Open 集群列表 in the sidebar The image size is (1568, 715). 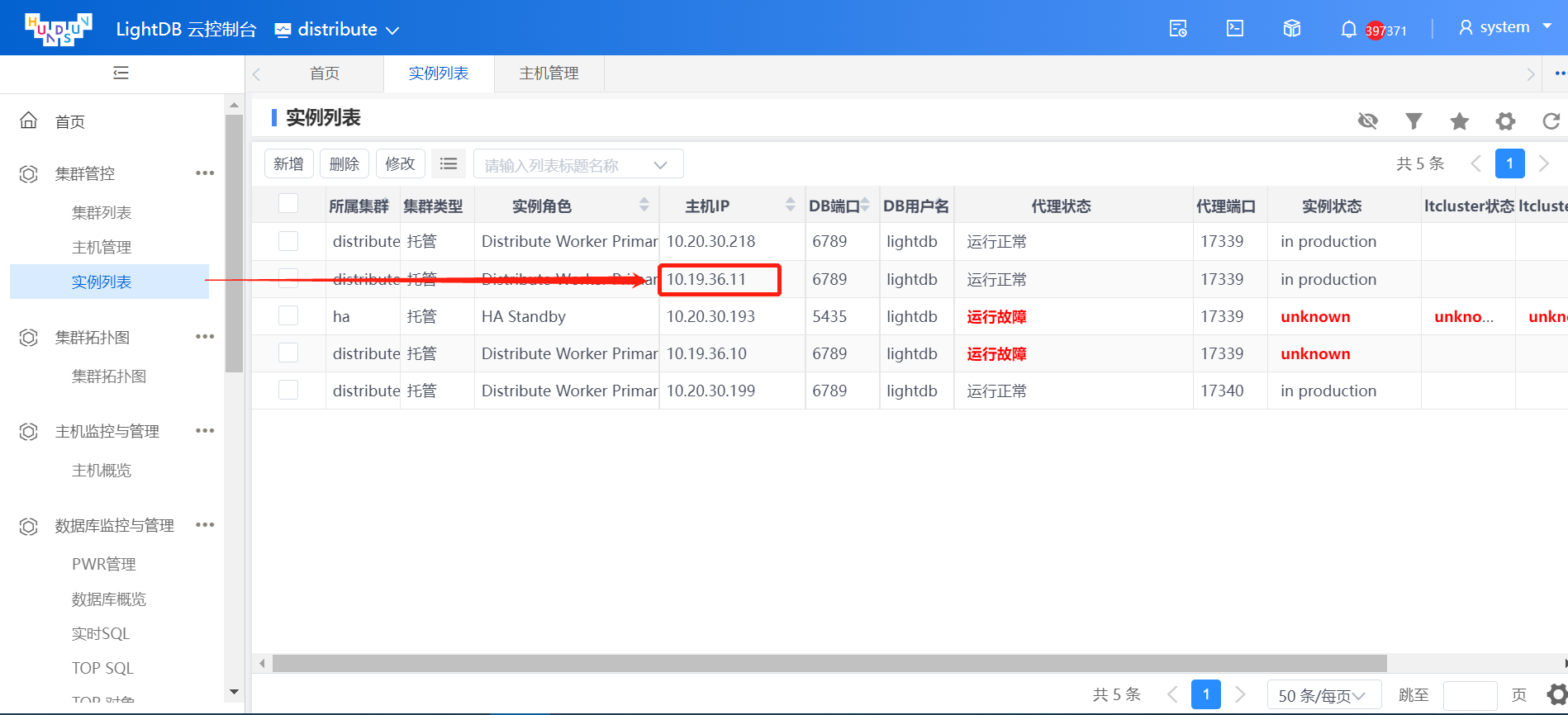[x=102, y=212]
